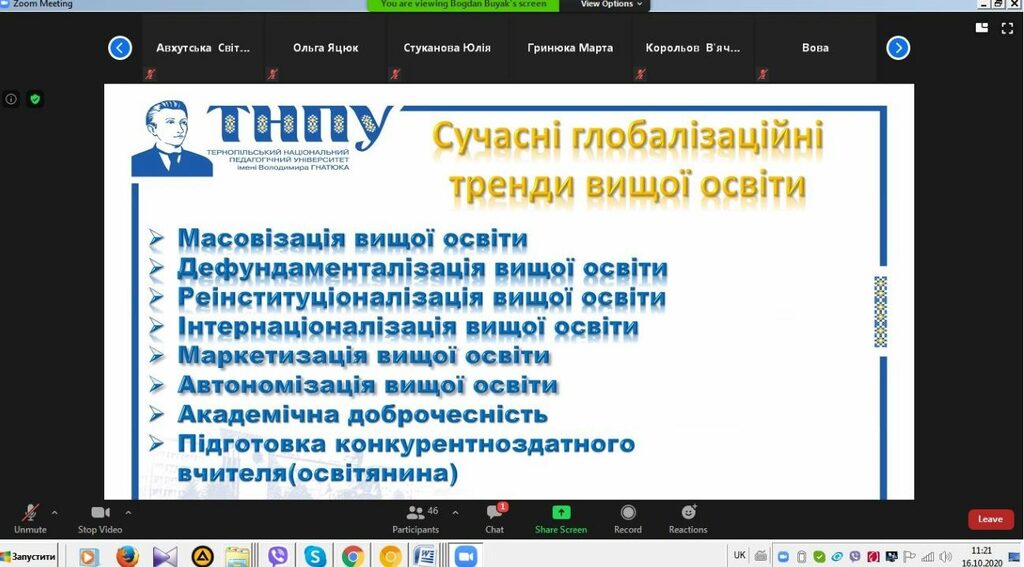Open the Chat panel
This screenshot has width=1024, height=567.
coord(494,513)
